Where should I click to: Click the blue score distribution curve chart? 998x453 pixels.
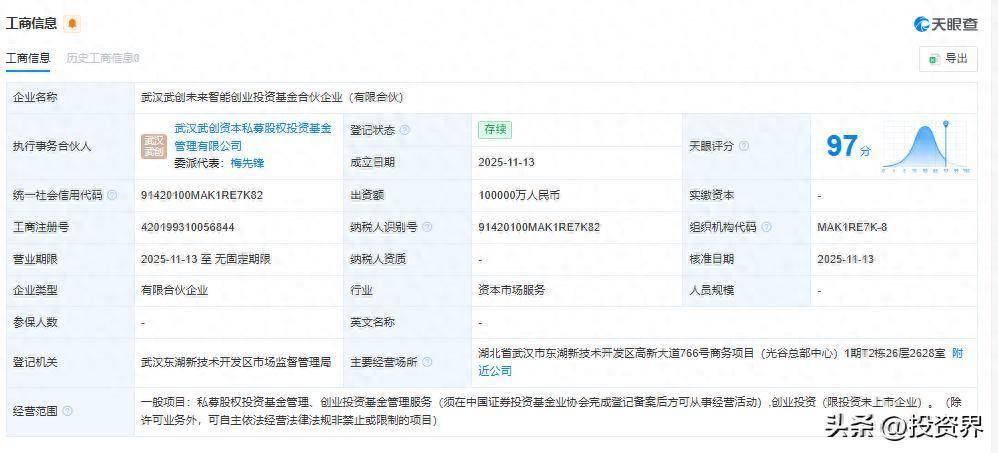click(925, 147)
